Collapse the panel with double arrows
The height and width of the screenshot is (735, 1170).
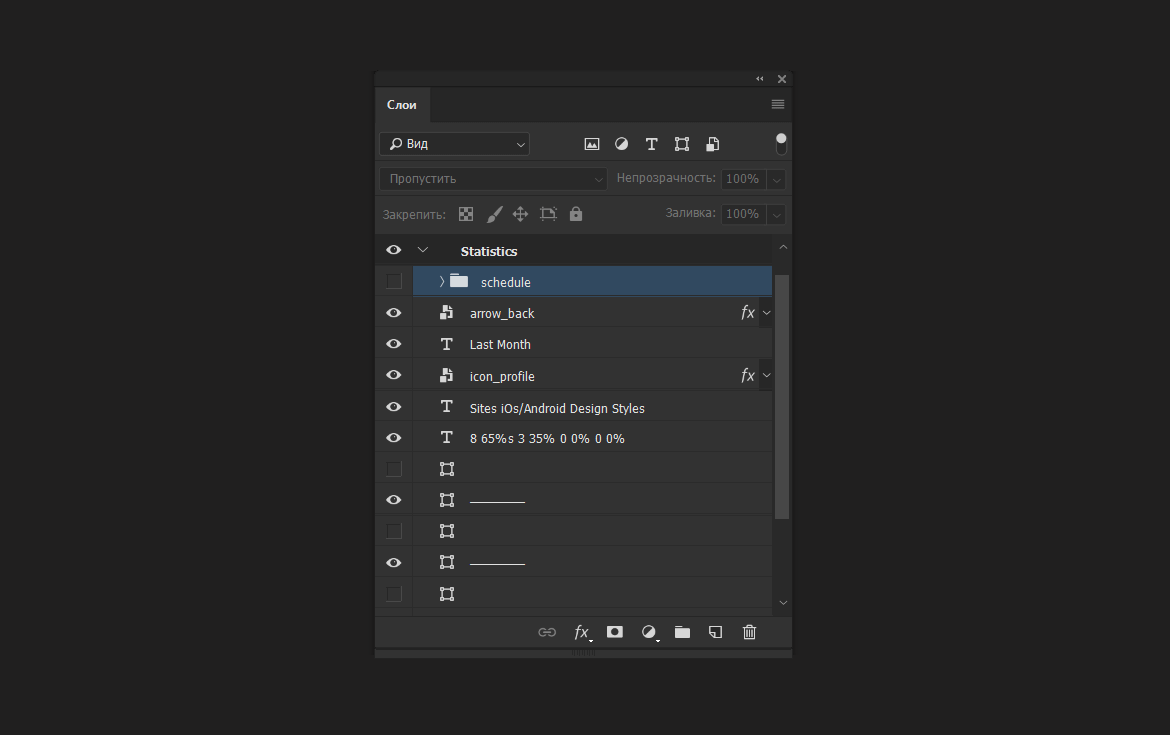[x=760, y=78]
